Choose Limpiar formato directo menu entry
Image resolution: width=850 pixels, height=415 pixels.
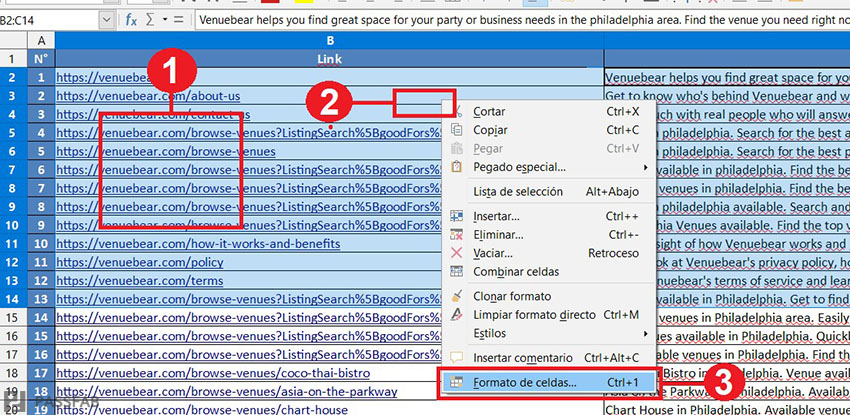click(x=534, y=315)
